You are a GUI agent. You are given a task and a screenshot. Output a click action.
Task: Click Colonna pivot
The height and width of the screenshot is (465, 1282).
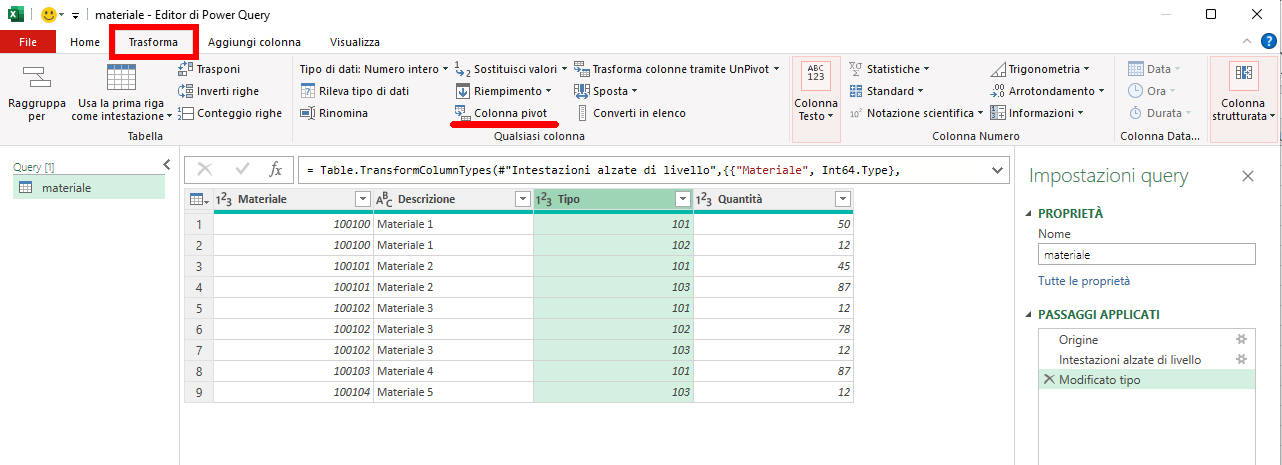pyautogui.click(x=500, y=113)
